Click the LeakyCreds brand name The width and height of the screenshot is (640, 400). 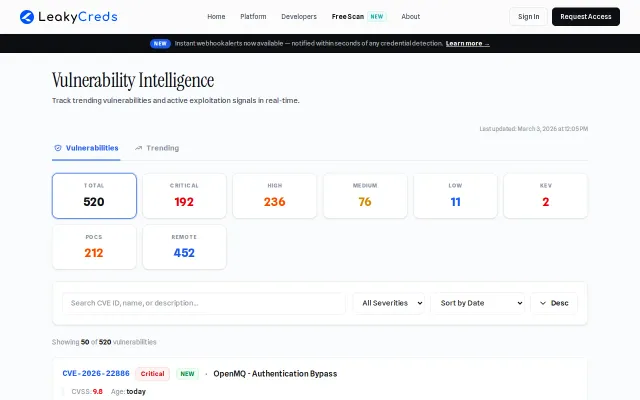coord(78,17)
